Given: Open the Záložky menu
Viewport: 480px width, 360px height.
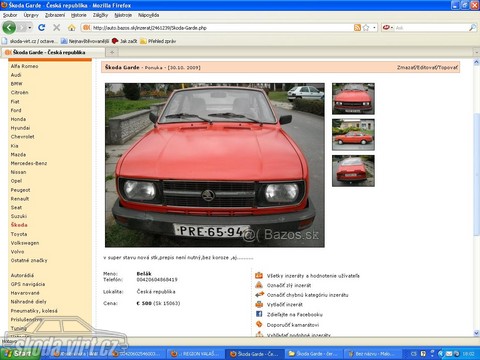Looking at the screenshot, I should coord(100,15).
